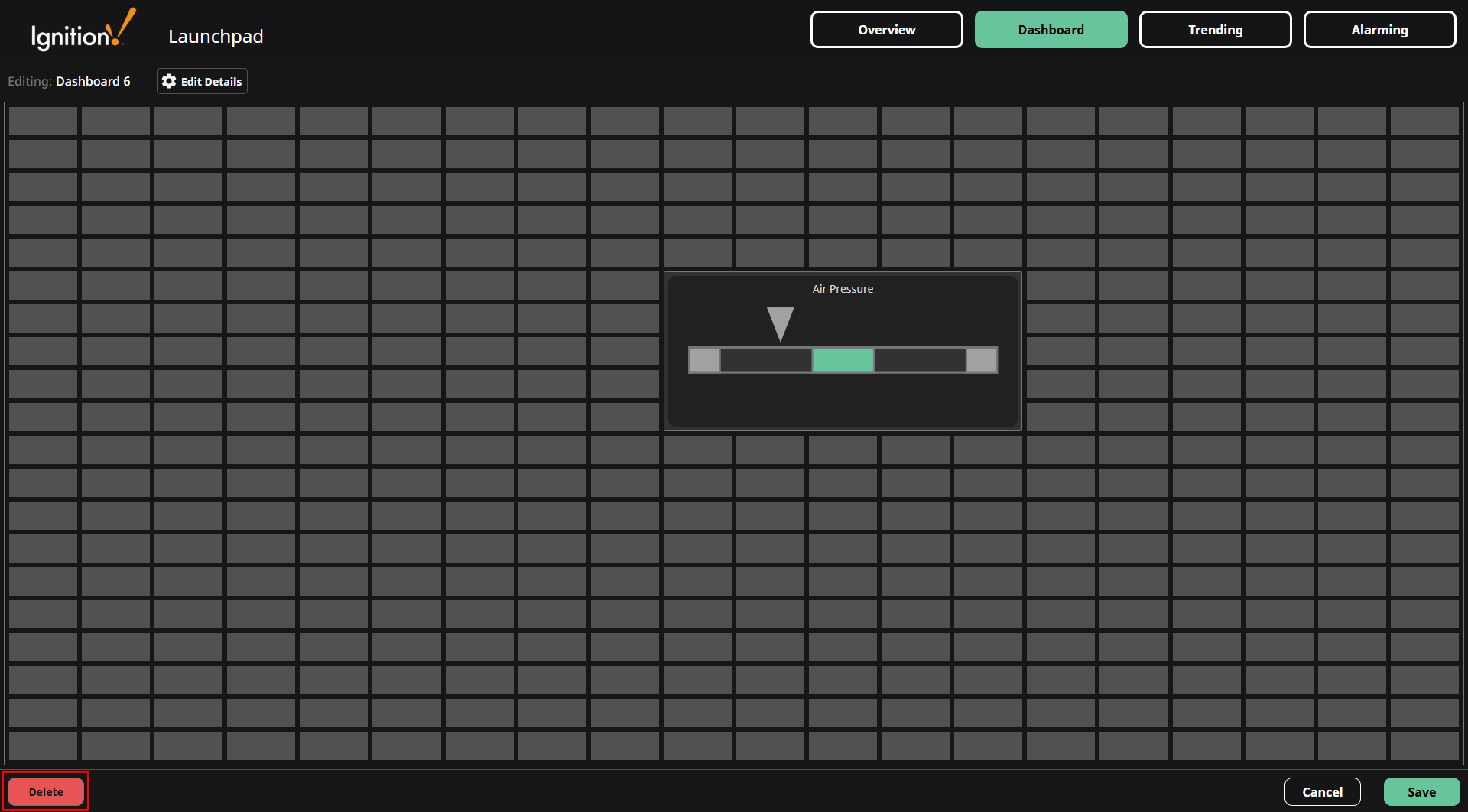Image resolution: width=1468 pixels, height=812 pixels.
Task: Click the Launchpad title text
Action: click(x=216, y=35)
